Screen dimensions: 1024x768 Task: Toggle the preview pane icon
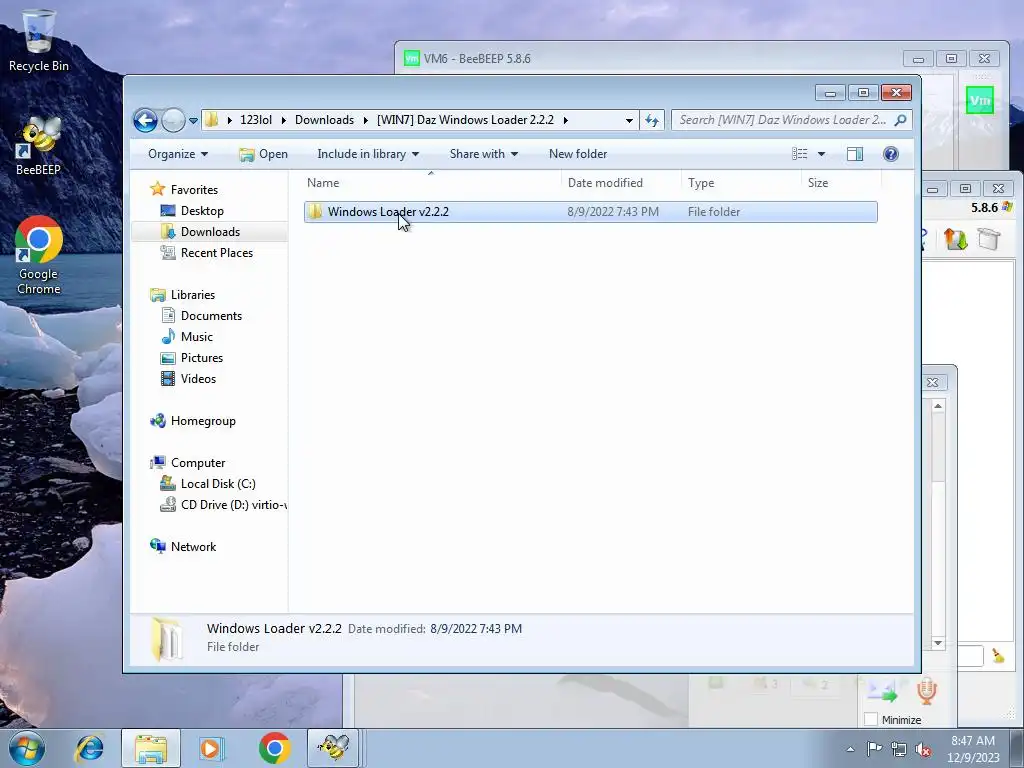point(855,154)
